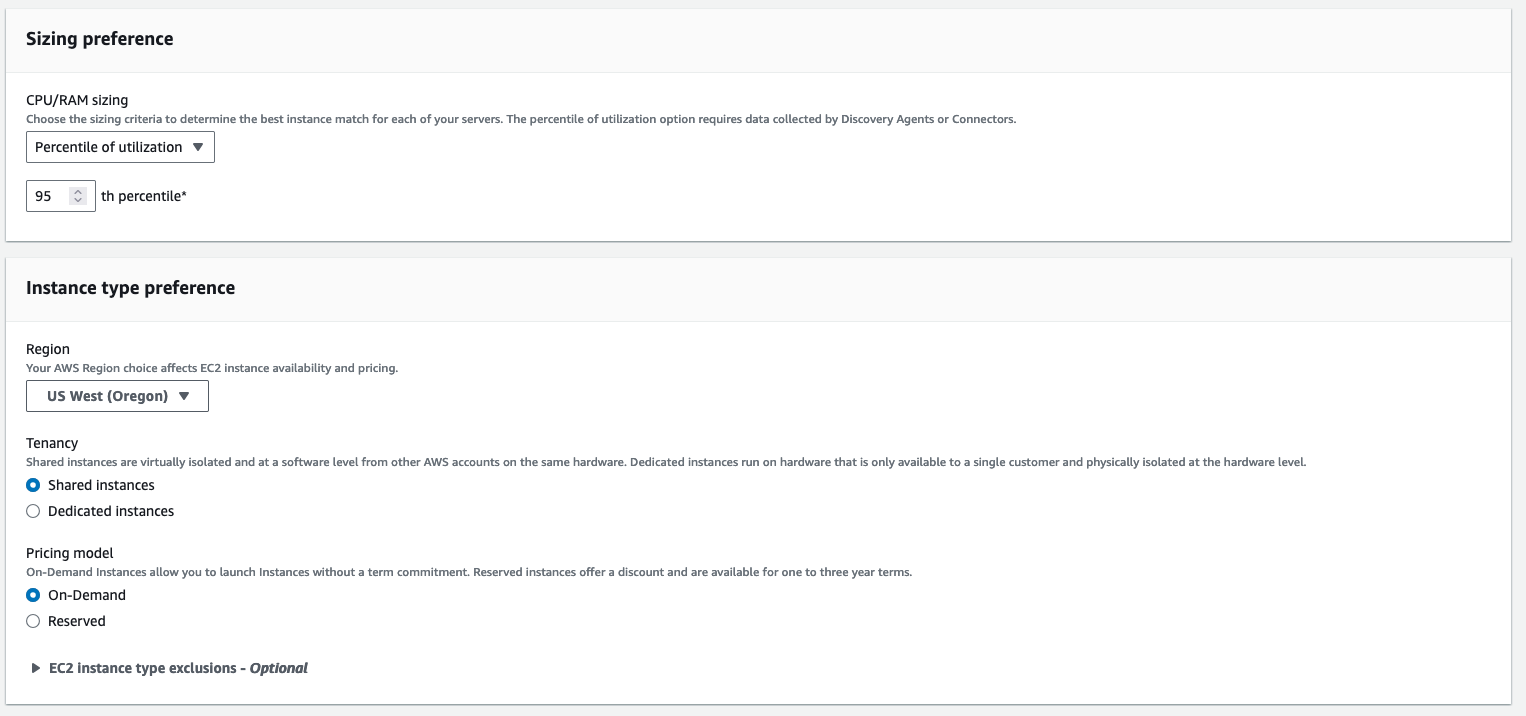
Task: Click the Sizing preference section header
Action: point(99,39)
